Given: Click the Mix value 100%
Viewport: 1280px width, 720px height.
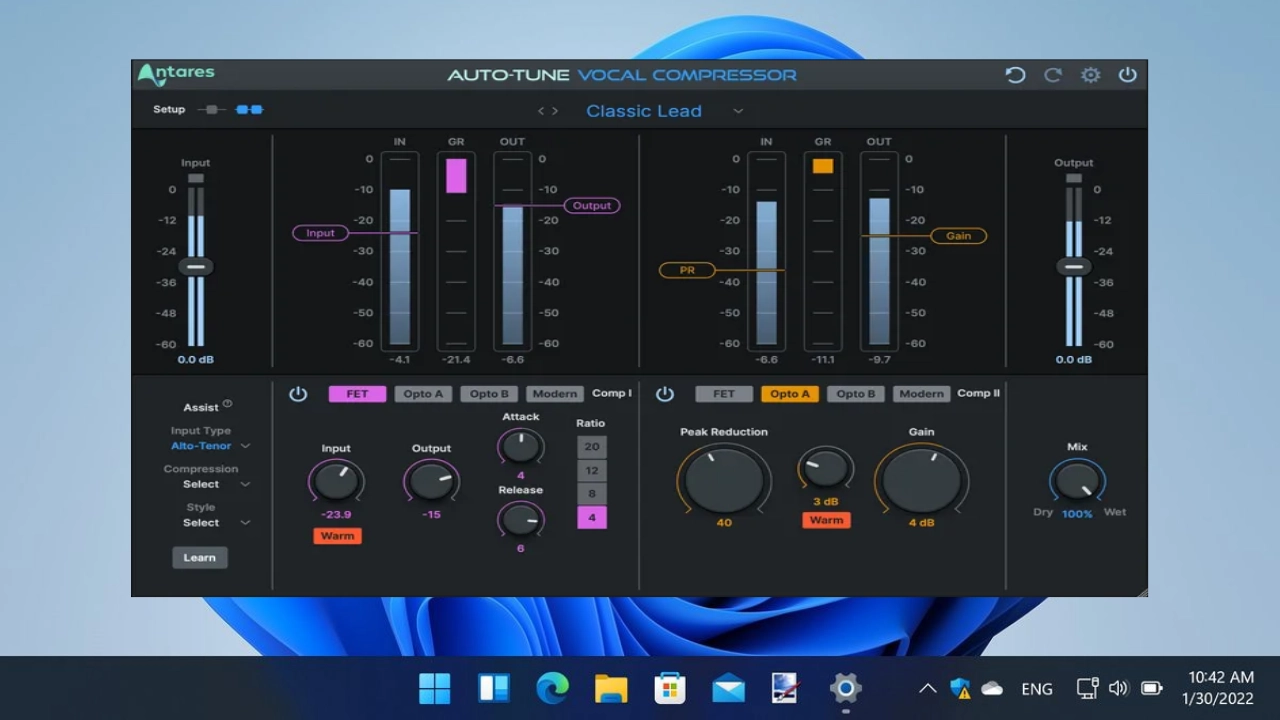Looking at the screenshot, I should click(1077, 514).
